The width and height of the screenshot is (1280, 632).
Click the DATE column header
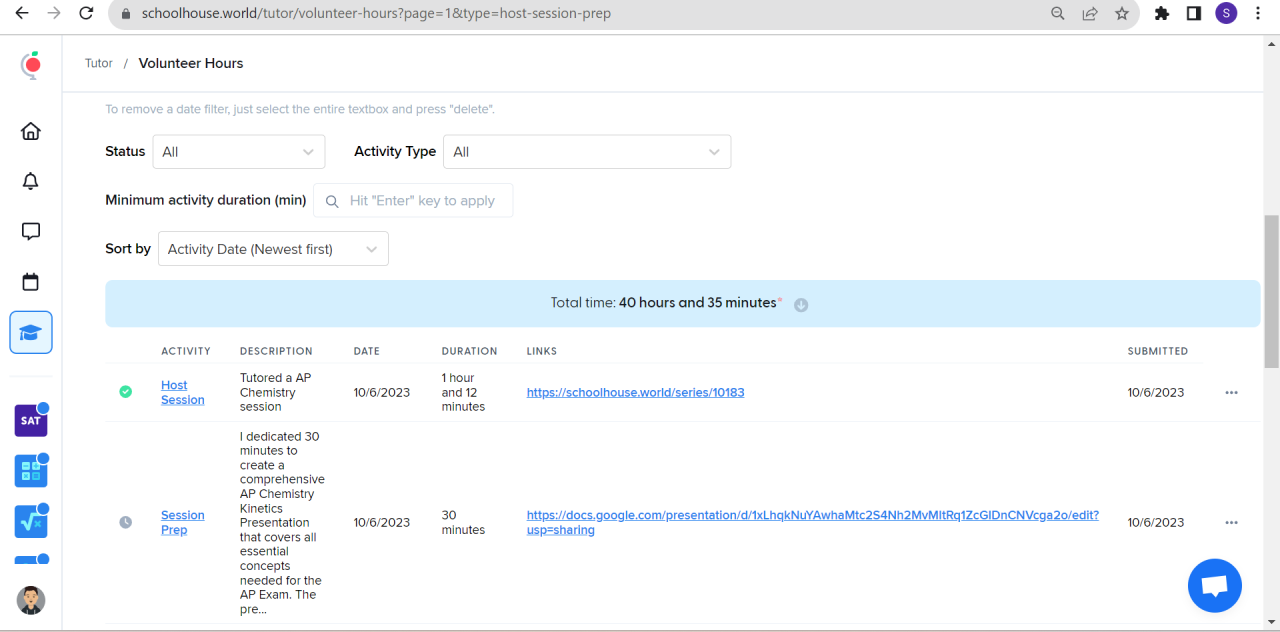click(367, 351)
